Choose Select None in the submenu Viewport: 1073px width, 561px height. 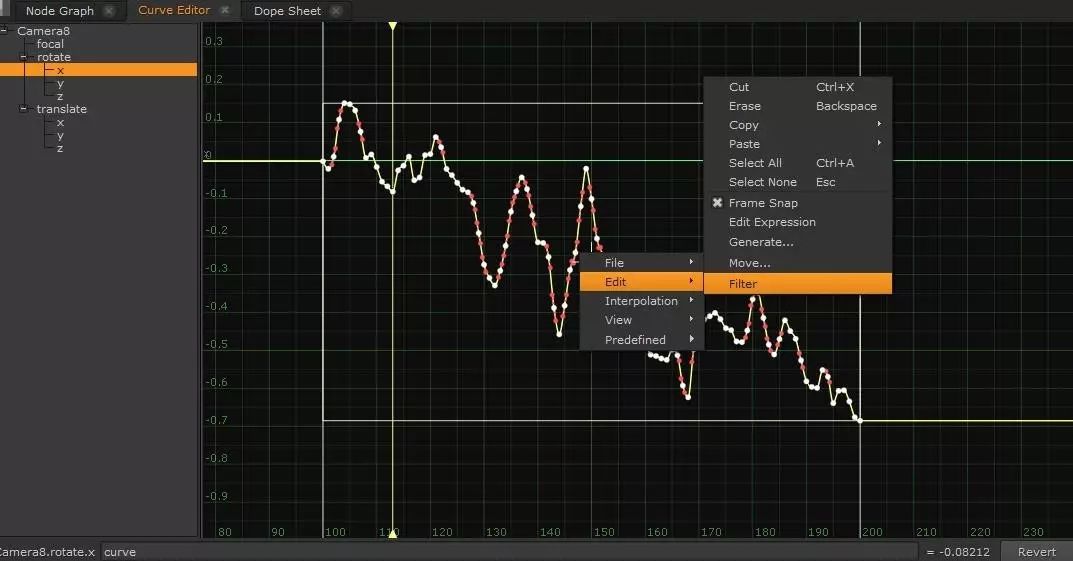coord(798,182)
